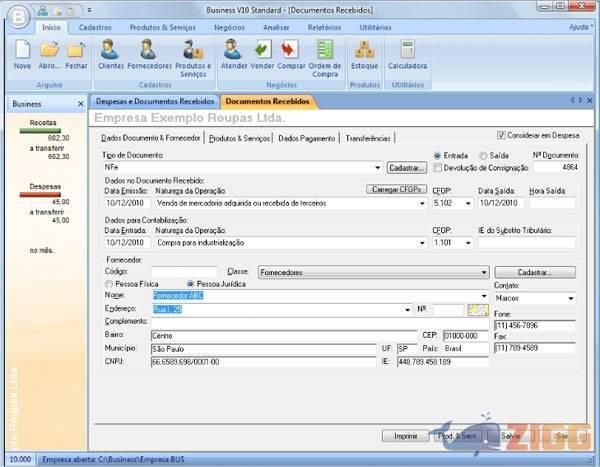Switch to Despesas e Documentos Recebidos tab
Image resolution: width=600 pixels, height=467 pixels.
(x=155, y=101)
